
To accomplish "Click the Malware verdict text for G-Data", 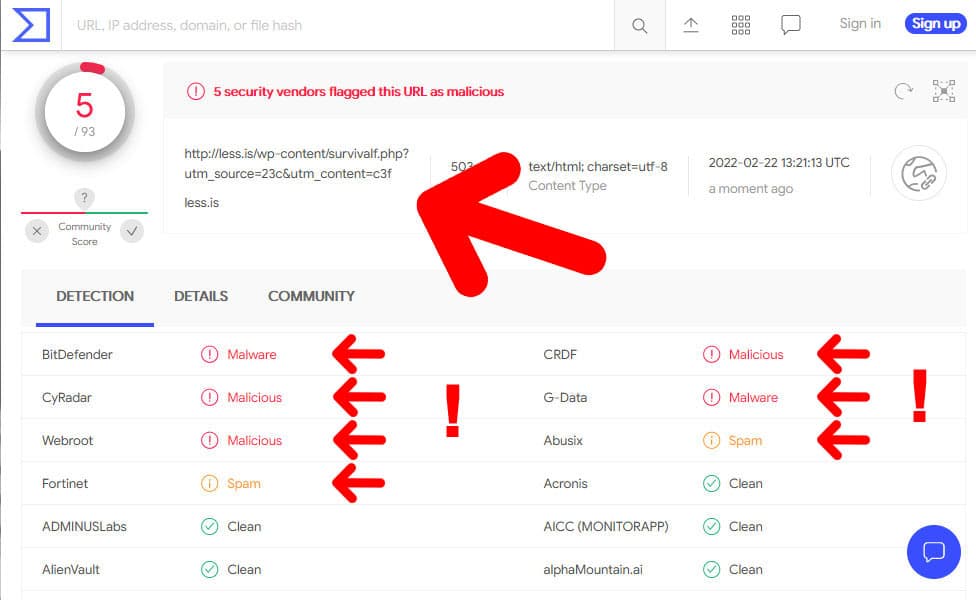I will [753, 397].
